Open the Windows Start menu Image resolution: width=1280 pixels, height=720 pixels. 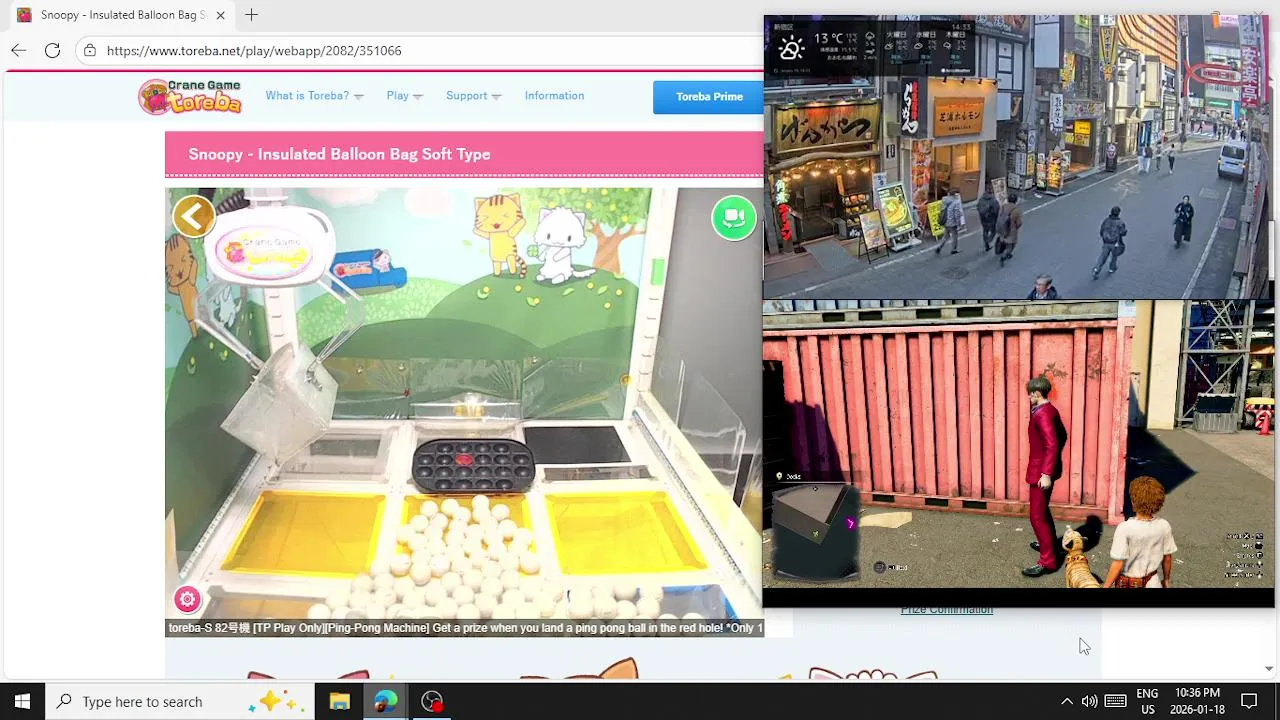22,701
